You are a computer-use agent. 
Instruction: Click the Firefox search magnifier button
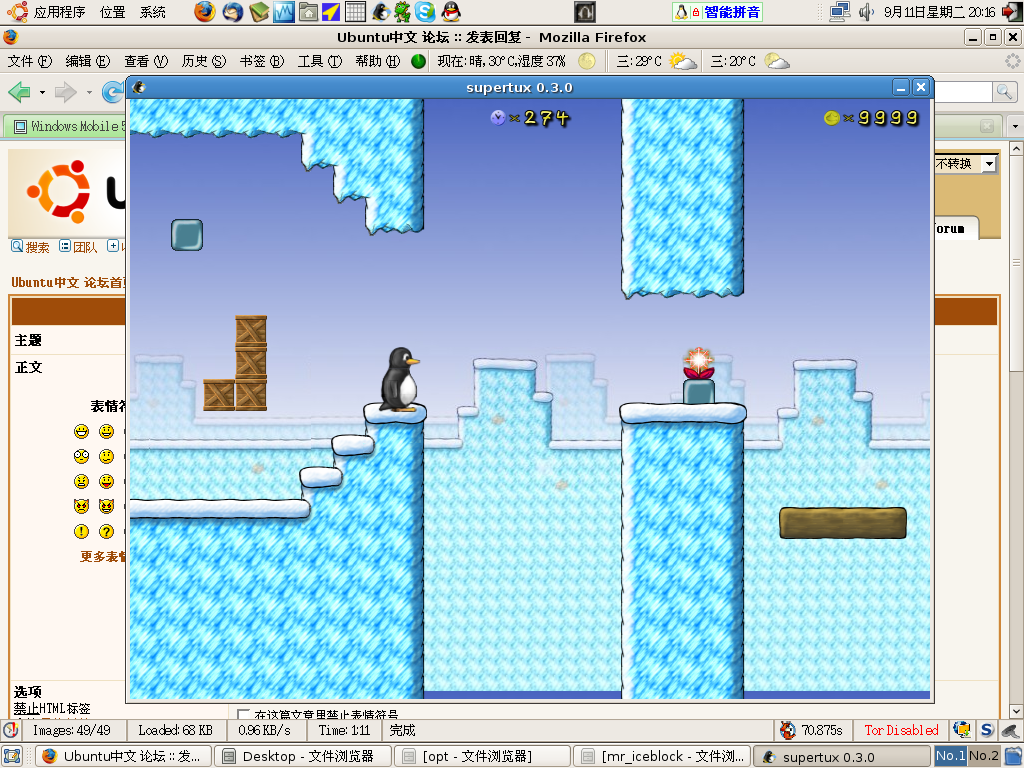(1003, 92)
